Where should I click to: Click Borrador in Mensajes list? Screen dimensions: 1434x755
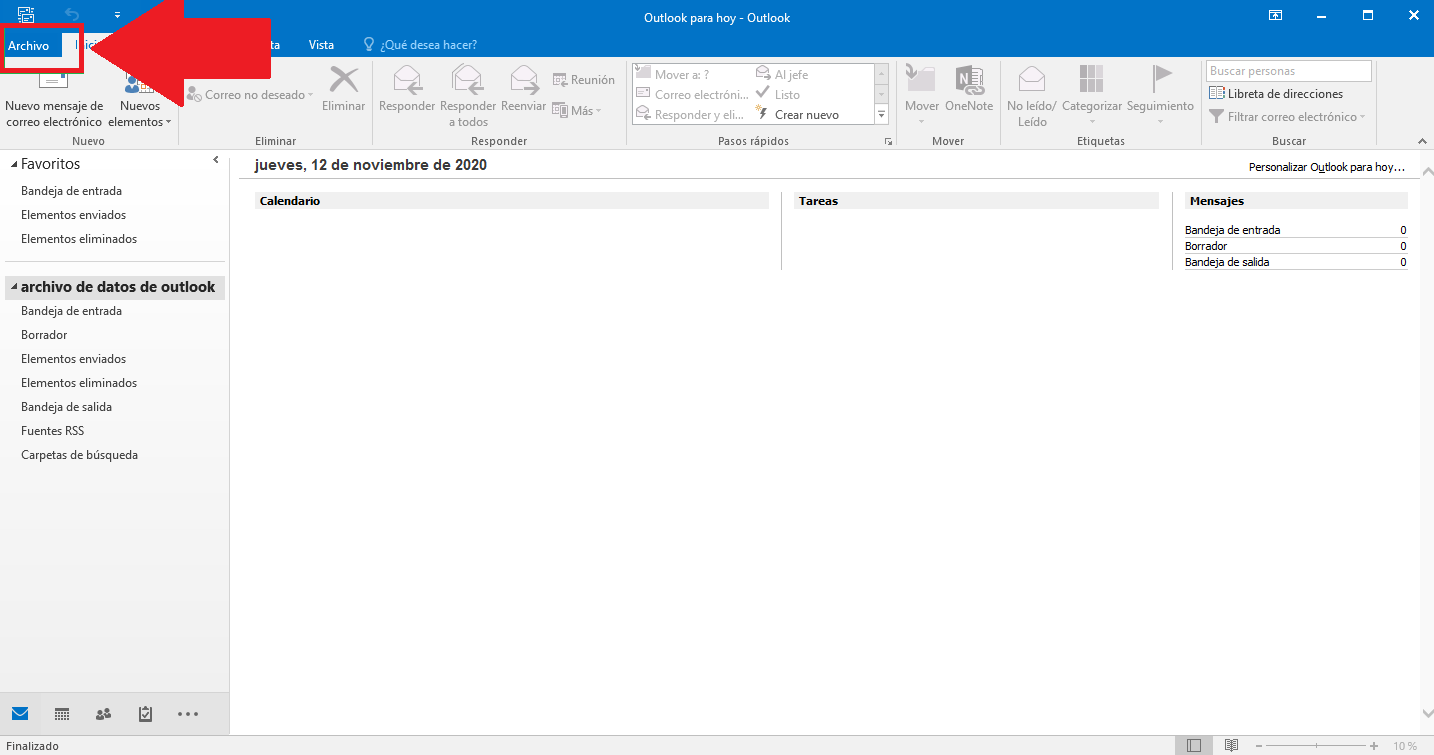(x=1206, y=246)
